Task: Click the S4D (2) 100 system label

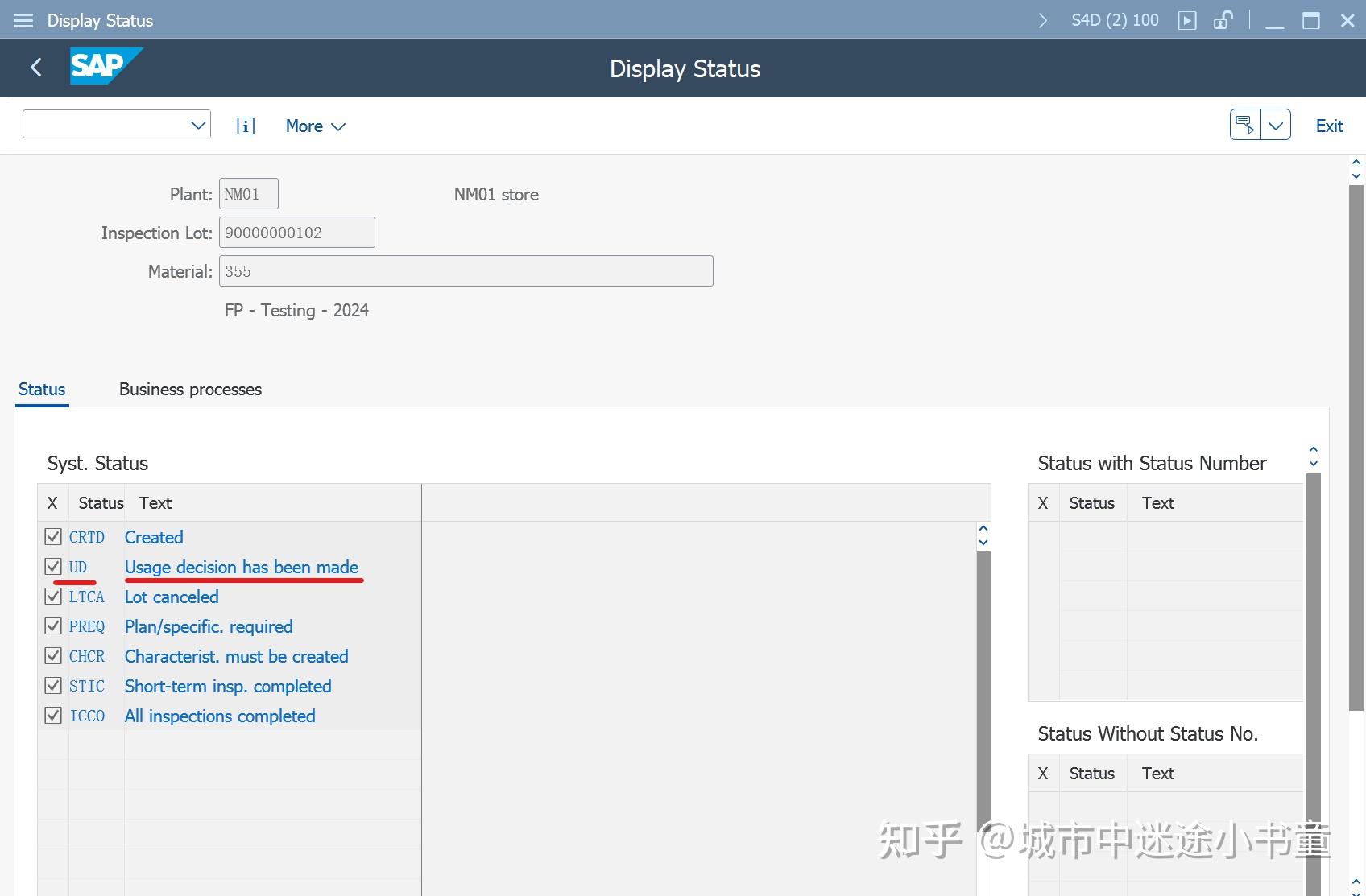Action: click(x=1115, y=19)
